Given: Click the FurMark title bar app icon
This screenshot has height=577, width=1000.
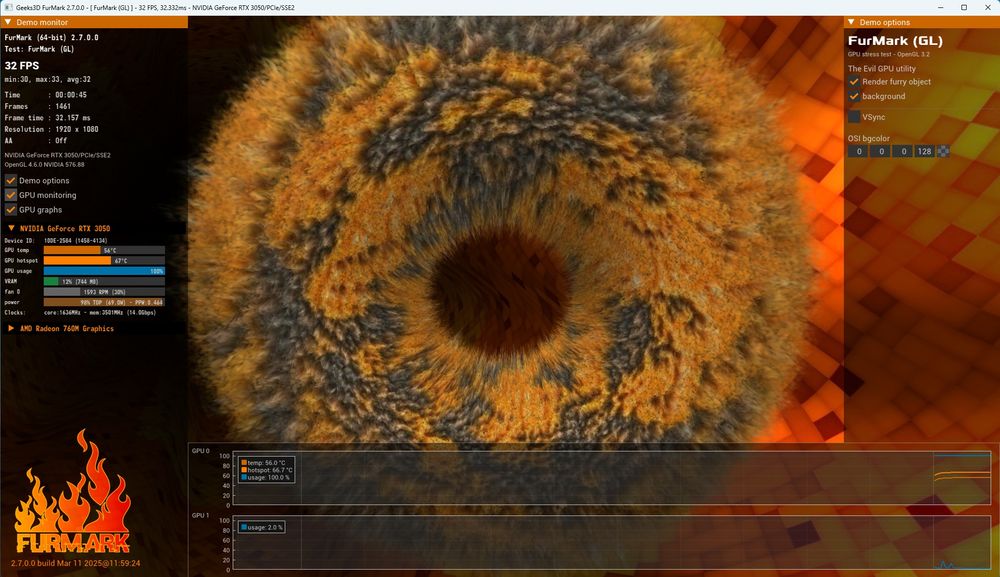Looking at the screenshot, I should pyautogui.click(x=8, y=7).
